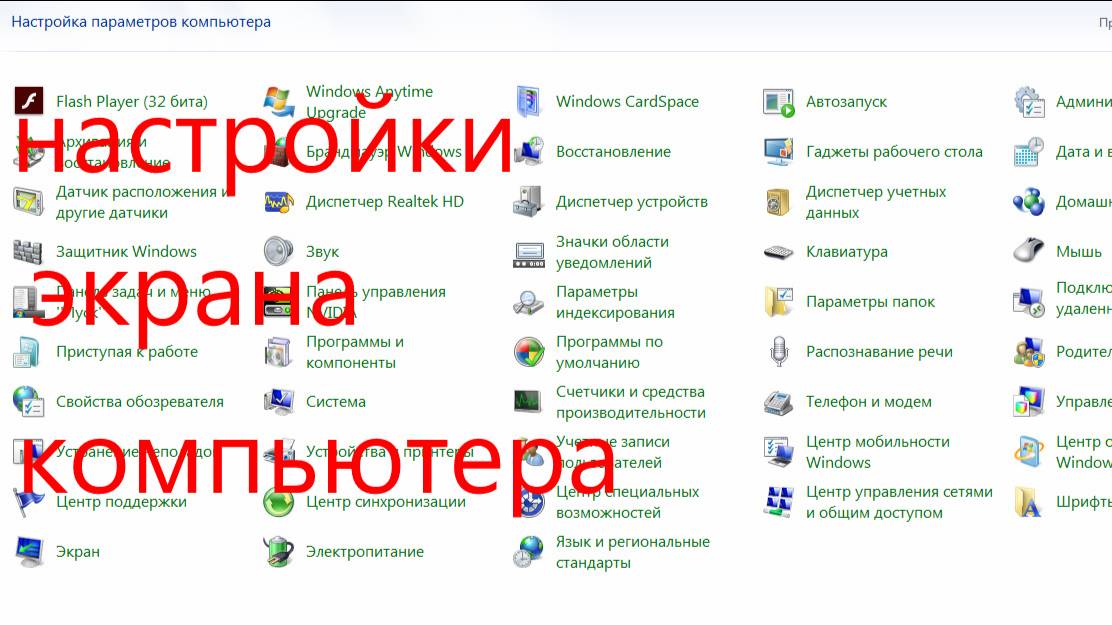1112x625 pixels.
Task: Open the Датчик расположения icon
Action: pyautogui.click(x=29, y=201)
